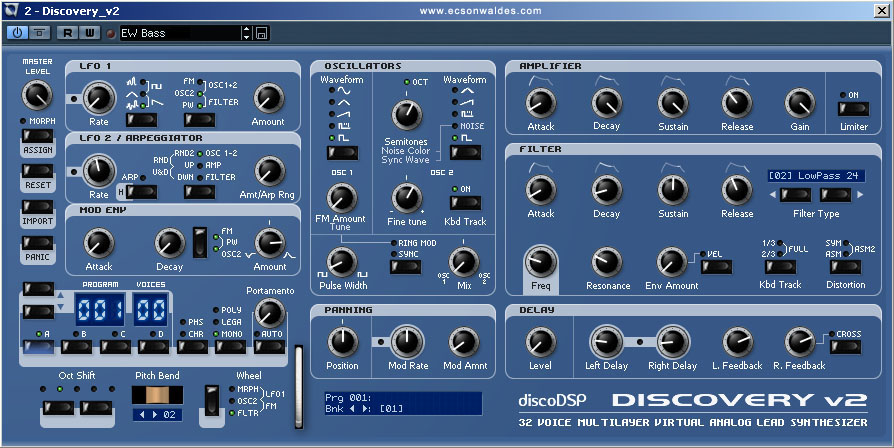894x448 pixels.
Task: Click the LFO 1 Rate knob
Action: point(99,98)
